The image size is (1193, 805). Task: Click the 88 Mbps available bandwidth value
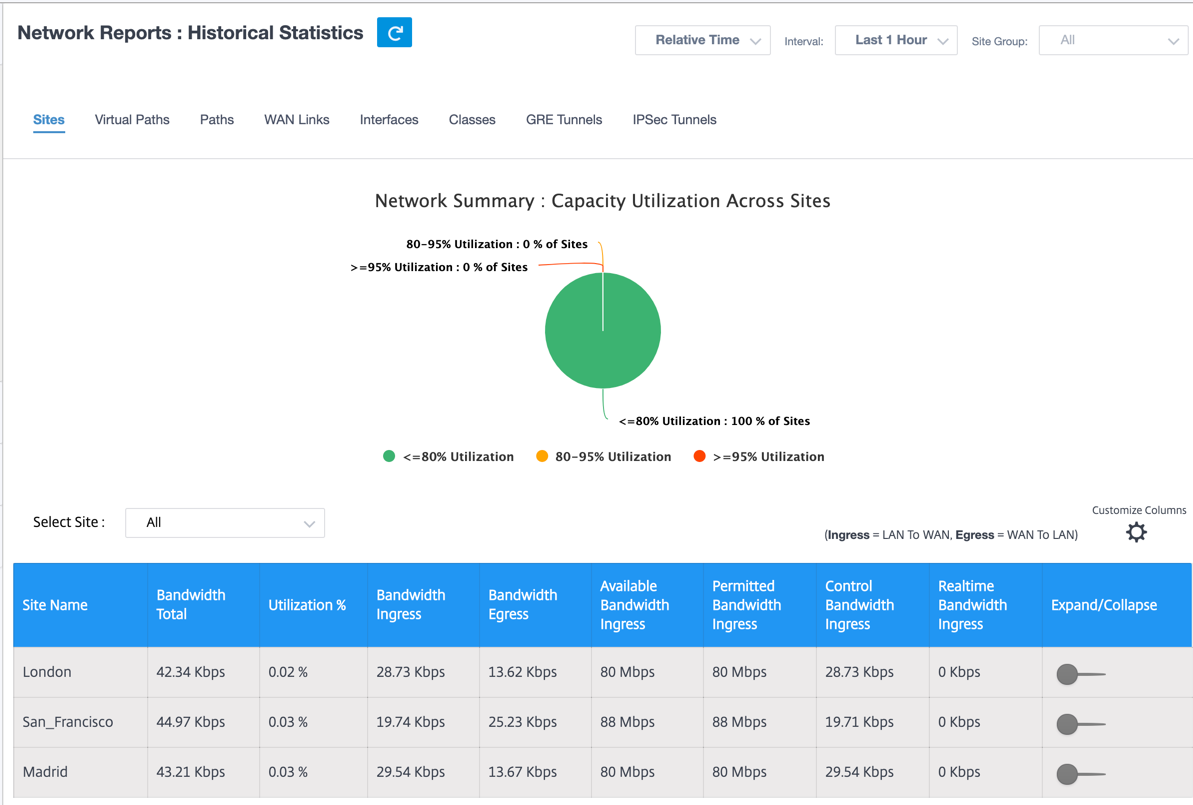coord(627,722)
